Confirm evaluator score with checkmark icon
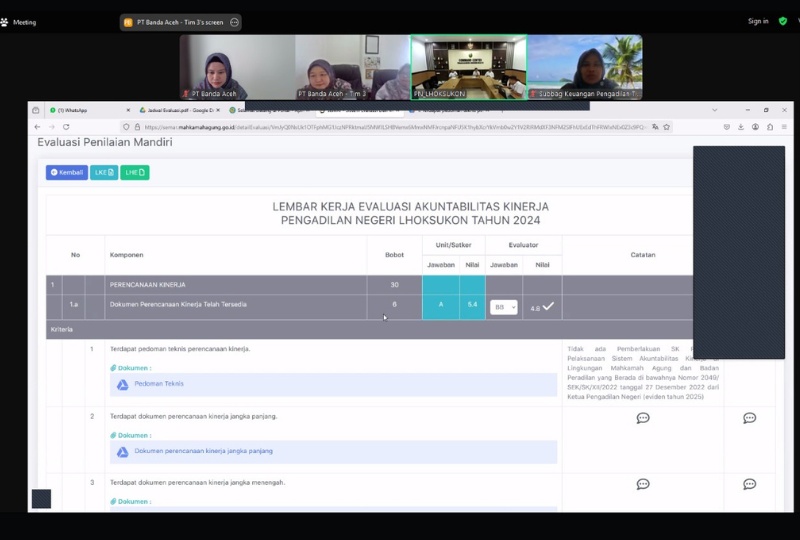Viewport: 800px width, 540px height. (548, 306)
